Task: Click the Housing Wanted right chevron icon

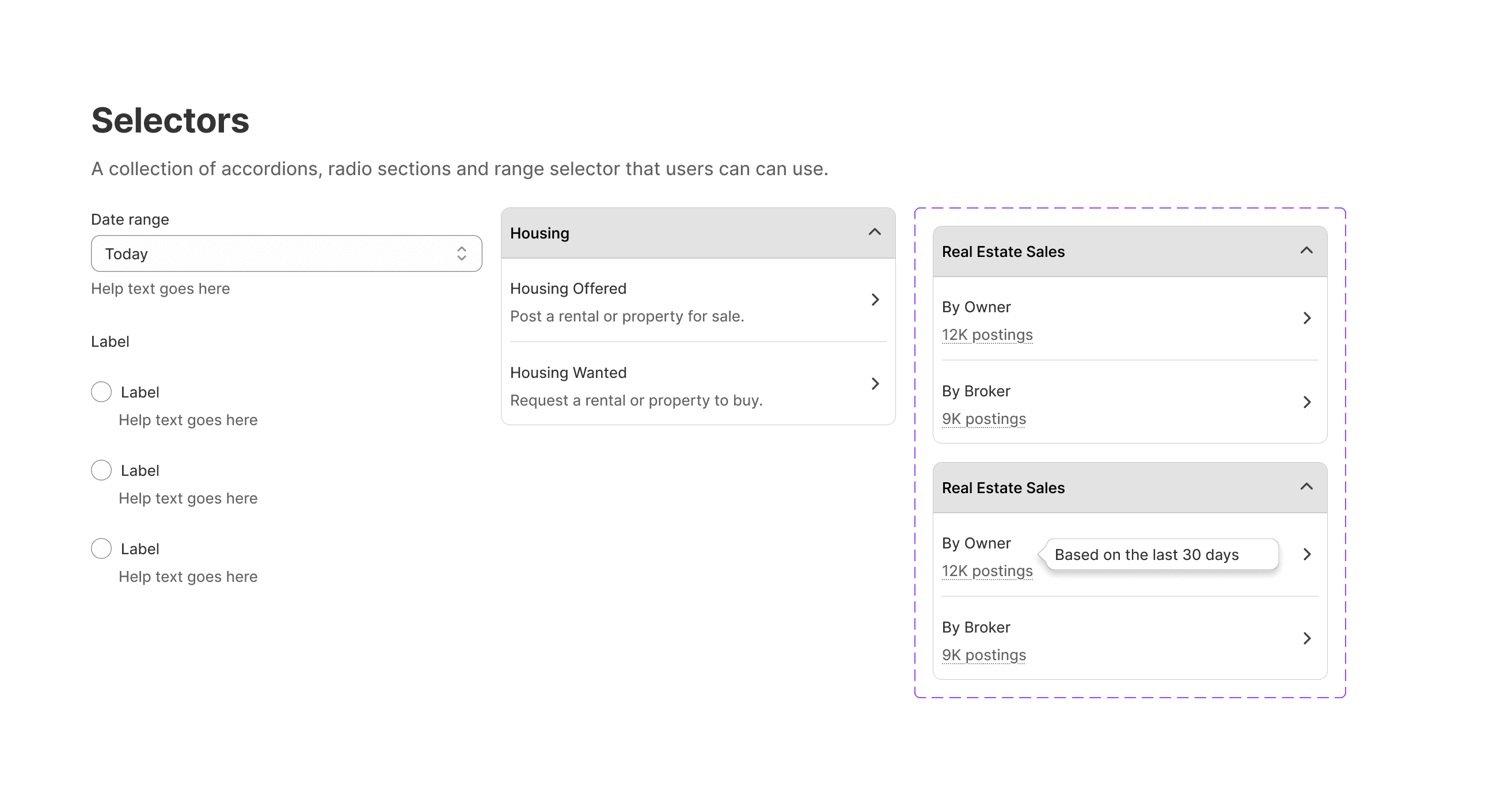Action: (x=875, y=384)
